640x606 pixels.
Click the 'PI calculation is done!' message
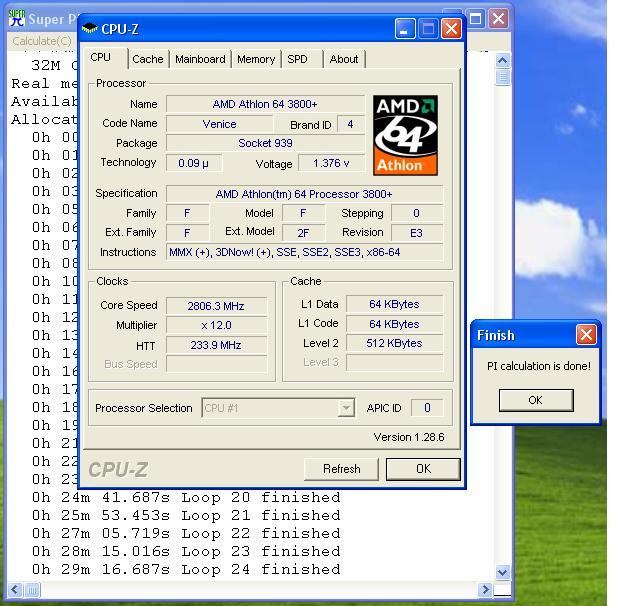coord(539,366)
